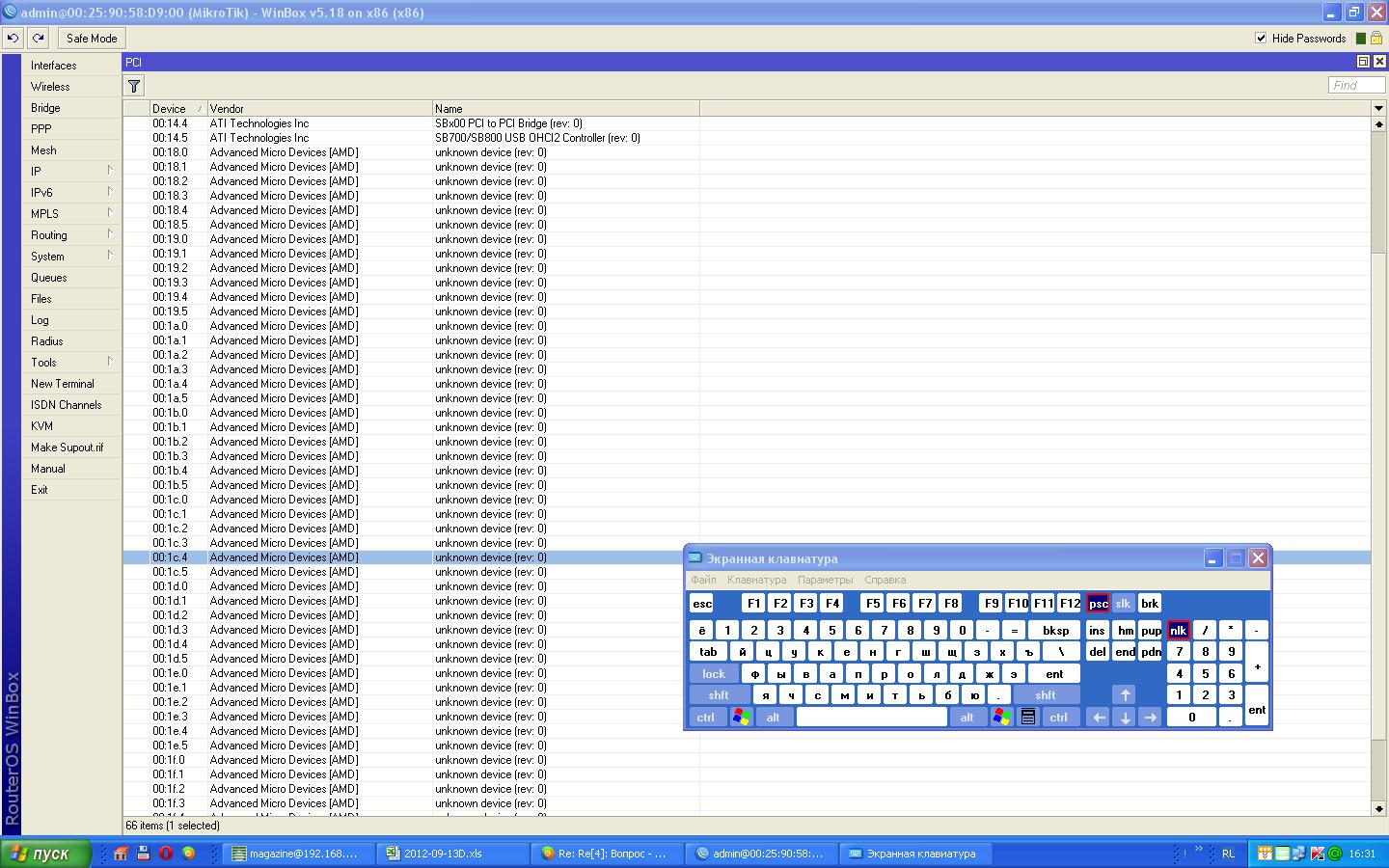This screenshot has height=868, width=1389.
Task: Open the Клавиатура menu
Action: (757, 580)
